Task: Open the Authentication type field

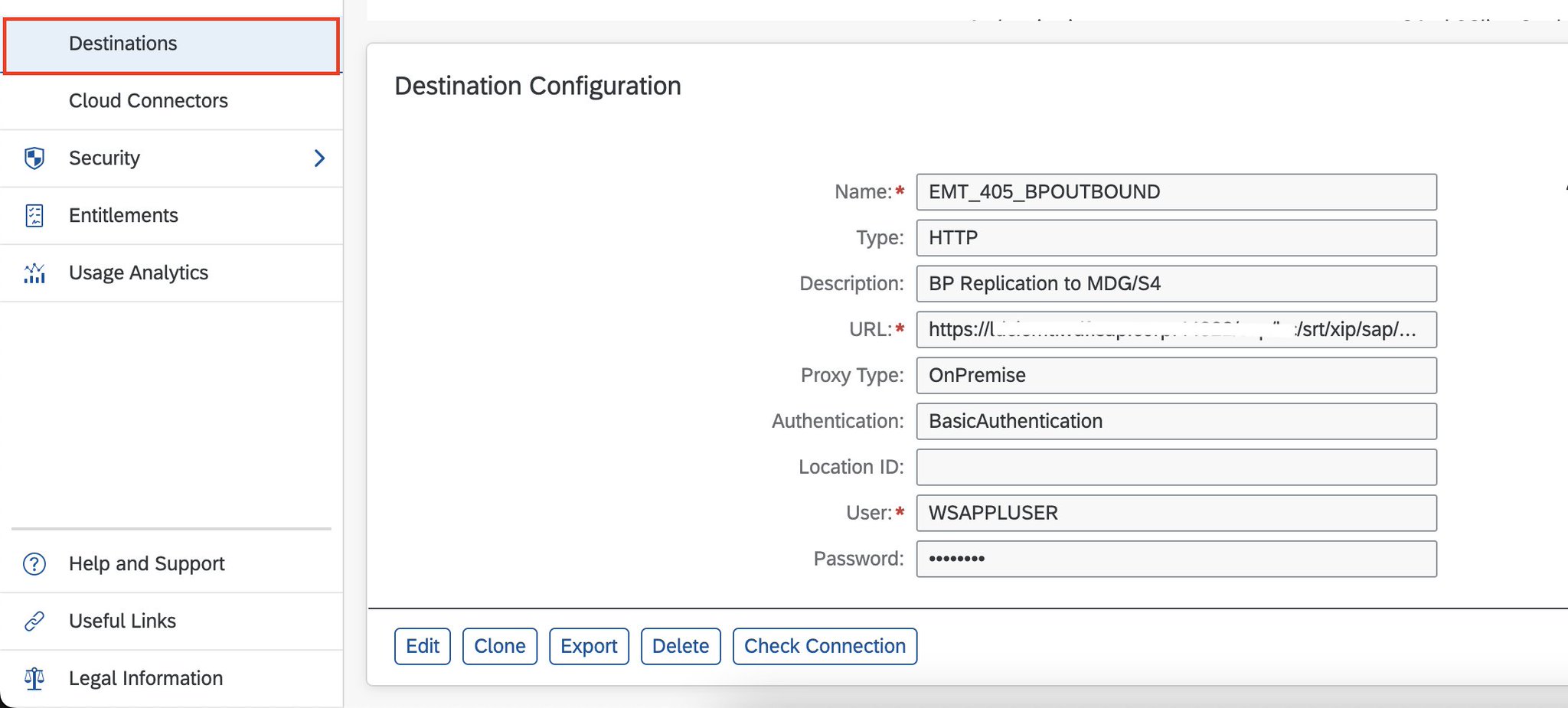Action: click(1176, 421)
